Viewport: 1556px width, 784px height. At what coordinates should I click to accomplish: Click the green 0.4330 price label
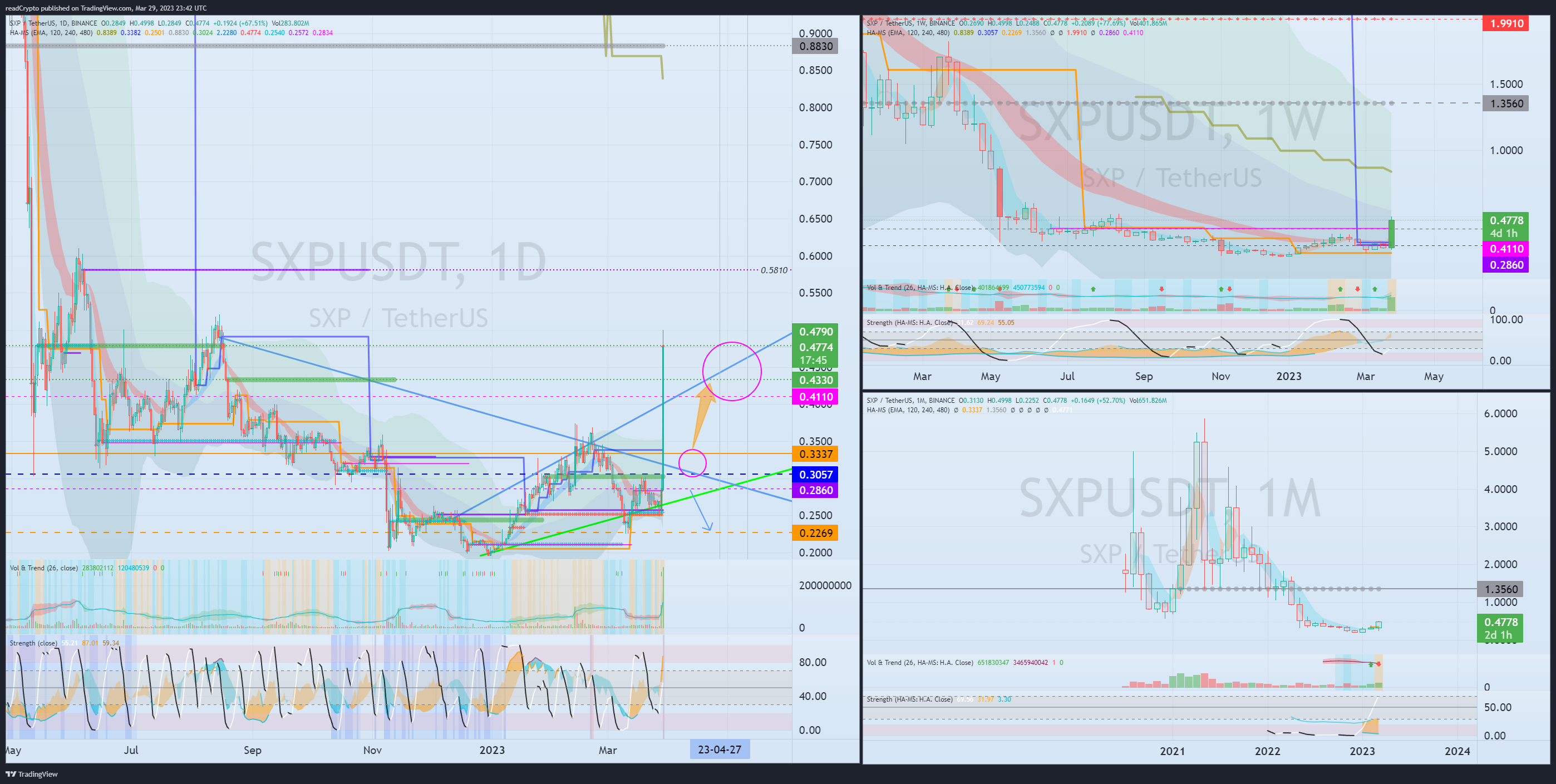[x=815, y=380]
